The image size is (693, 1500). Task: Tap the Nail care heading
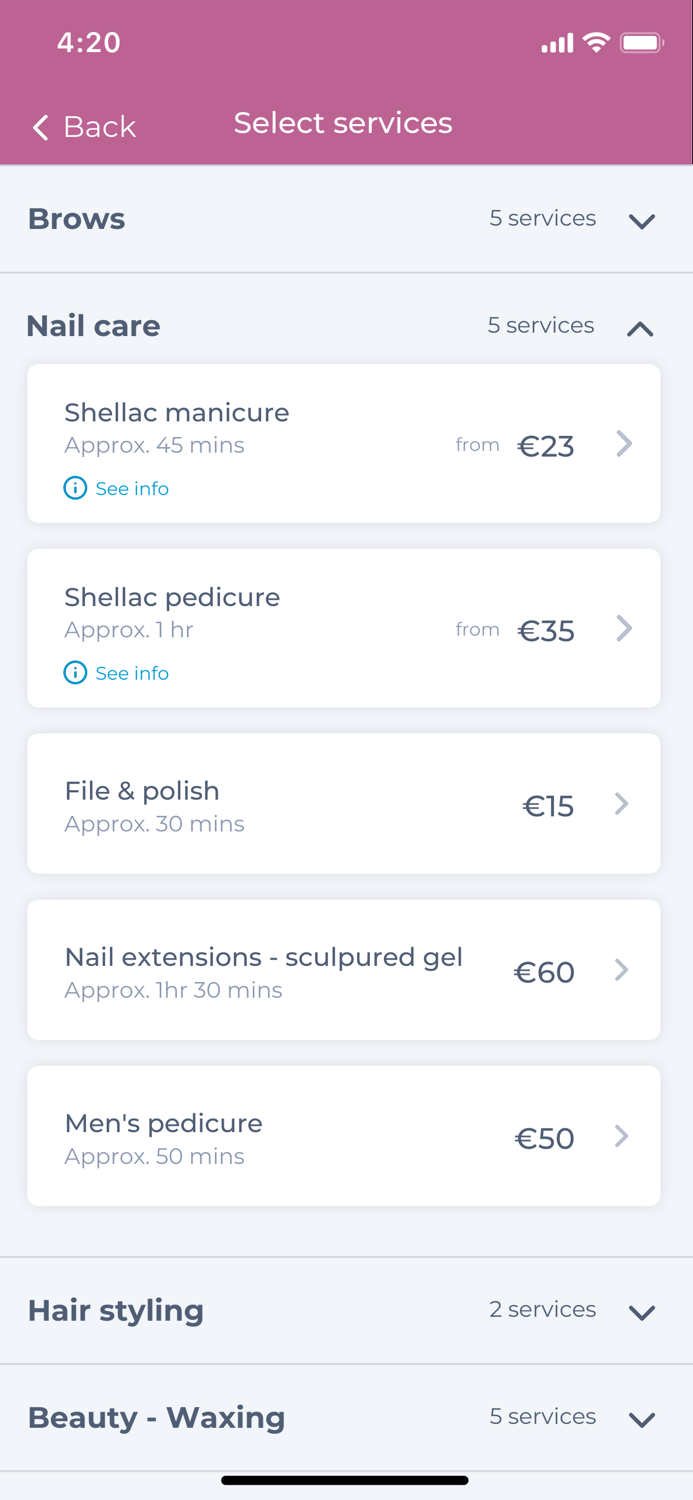93,326
